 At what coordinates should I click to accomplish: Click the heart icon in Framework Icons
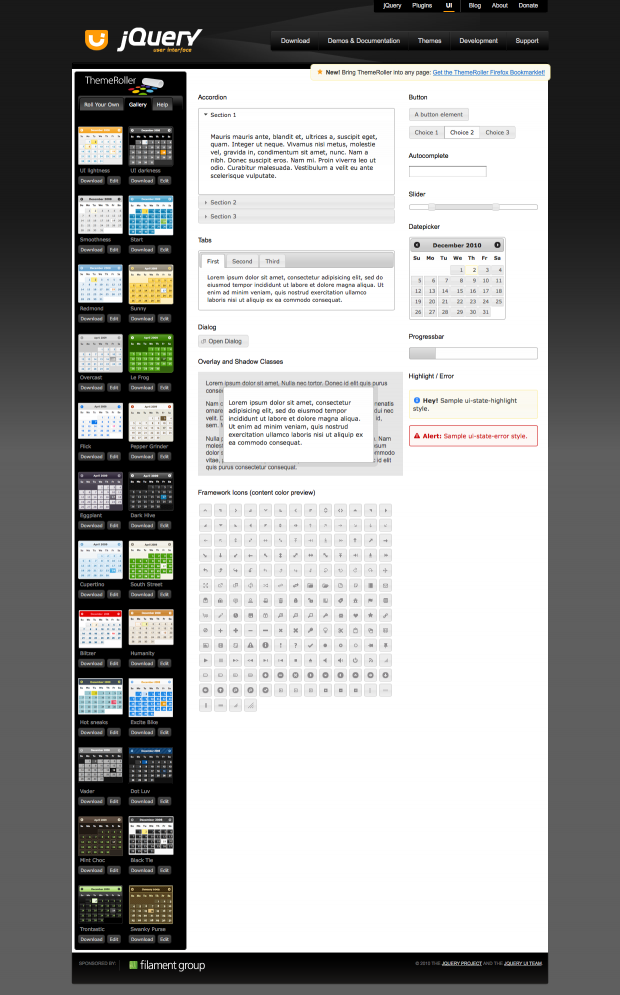pos(355,615)
